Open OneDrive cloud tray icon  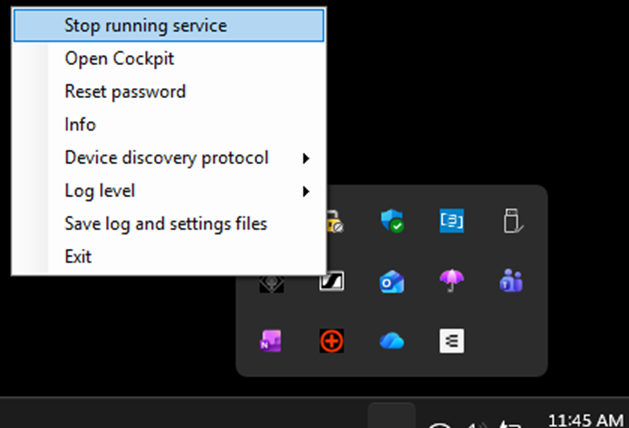coord(392,341)
